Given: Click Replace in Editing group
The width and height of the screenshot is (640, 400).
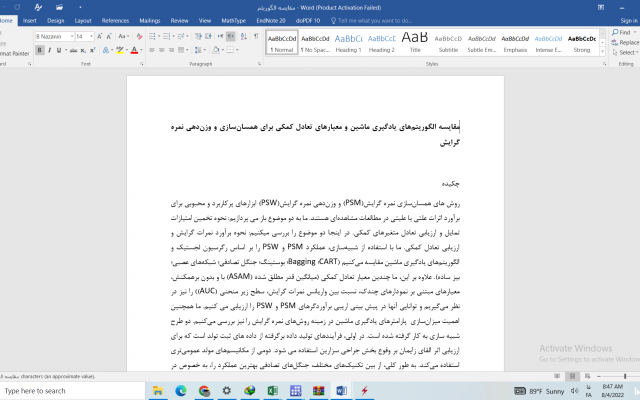Looking at the screenshot, I should [x=625, y=42].
